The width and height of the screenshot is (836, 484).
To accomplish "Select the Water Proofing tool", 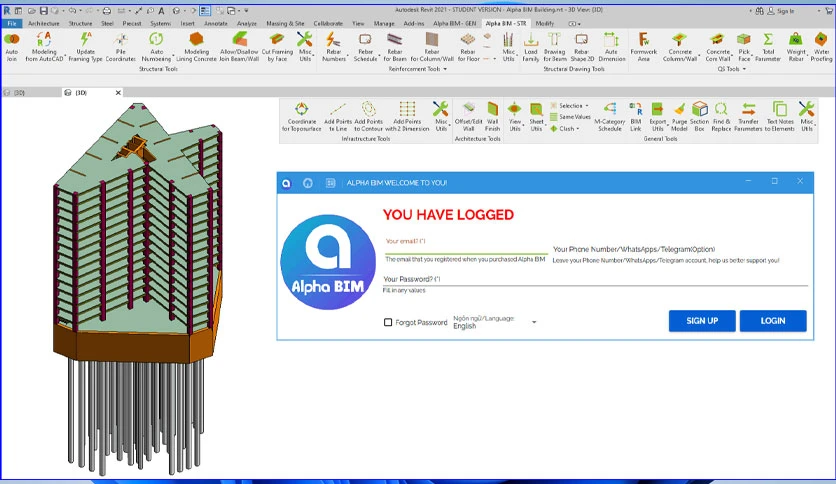I will tap(821, 46).
